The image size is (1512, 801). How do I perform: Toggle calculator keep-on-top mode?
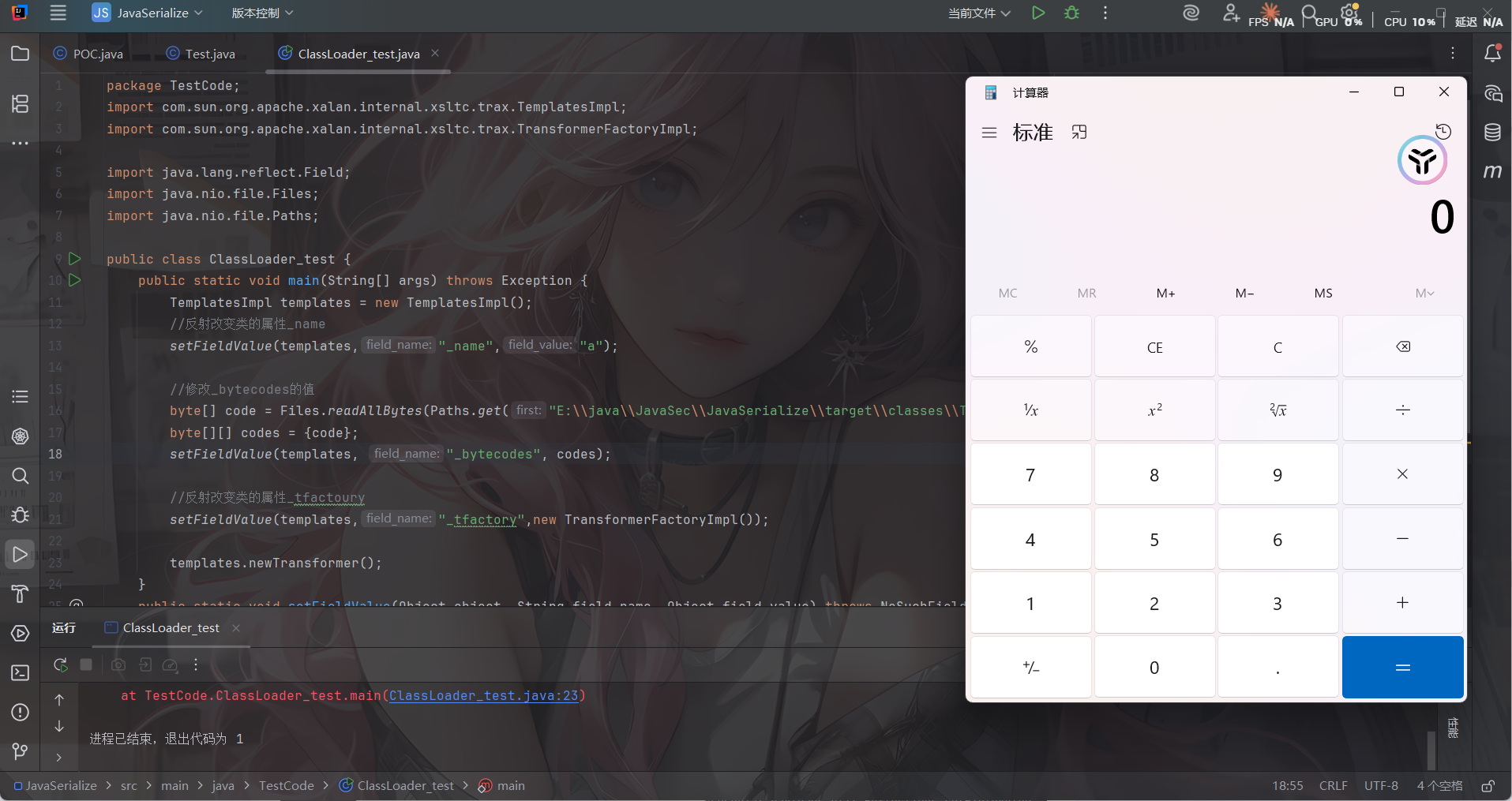click(x=1079, y=133)
